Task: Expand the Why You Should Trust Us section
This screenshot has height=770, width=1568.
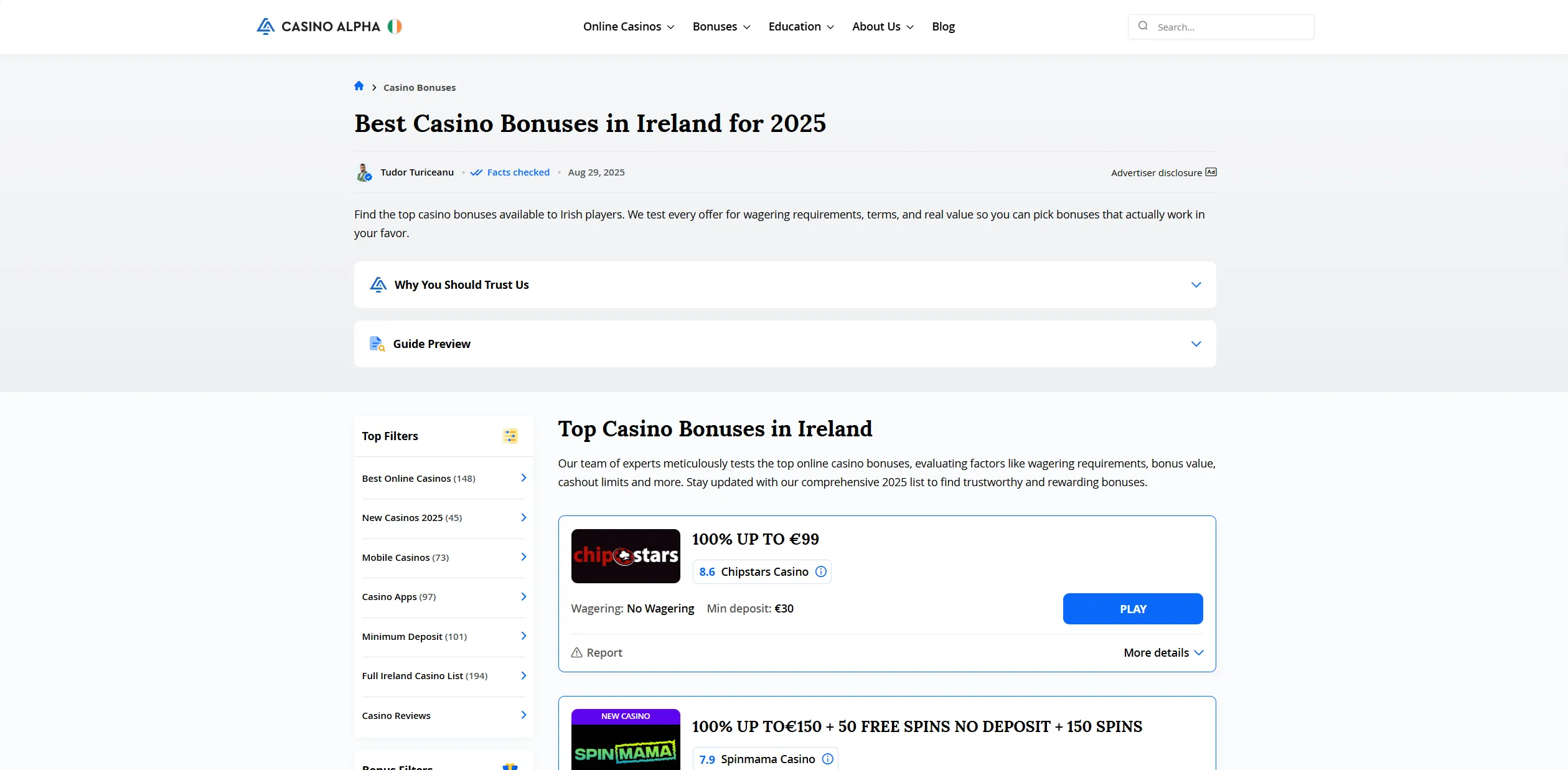Action: [785, 284]
